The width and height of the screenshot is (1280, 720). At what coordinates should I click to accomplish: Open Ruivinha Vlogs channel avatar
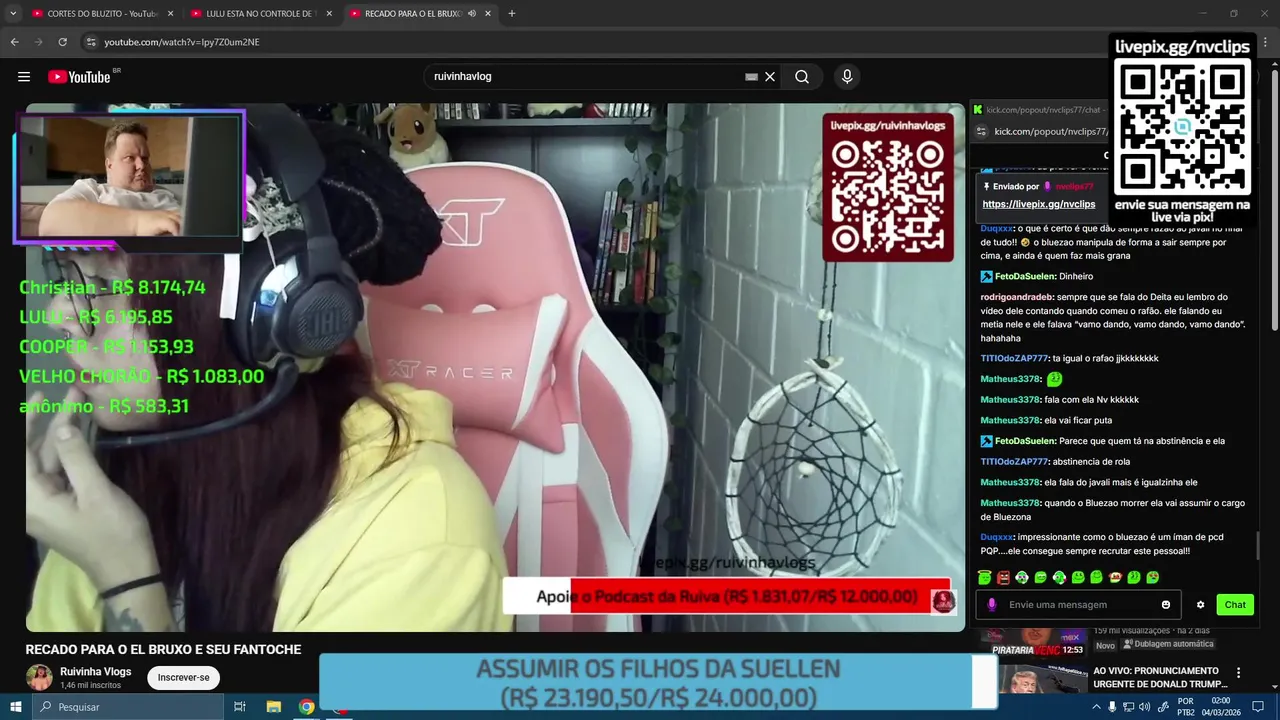[39, 677]
